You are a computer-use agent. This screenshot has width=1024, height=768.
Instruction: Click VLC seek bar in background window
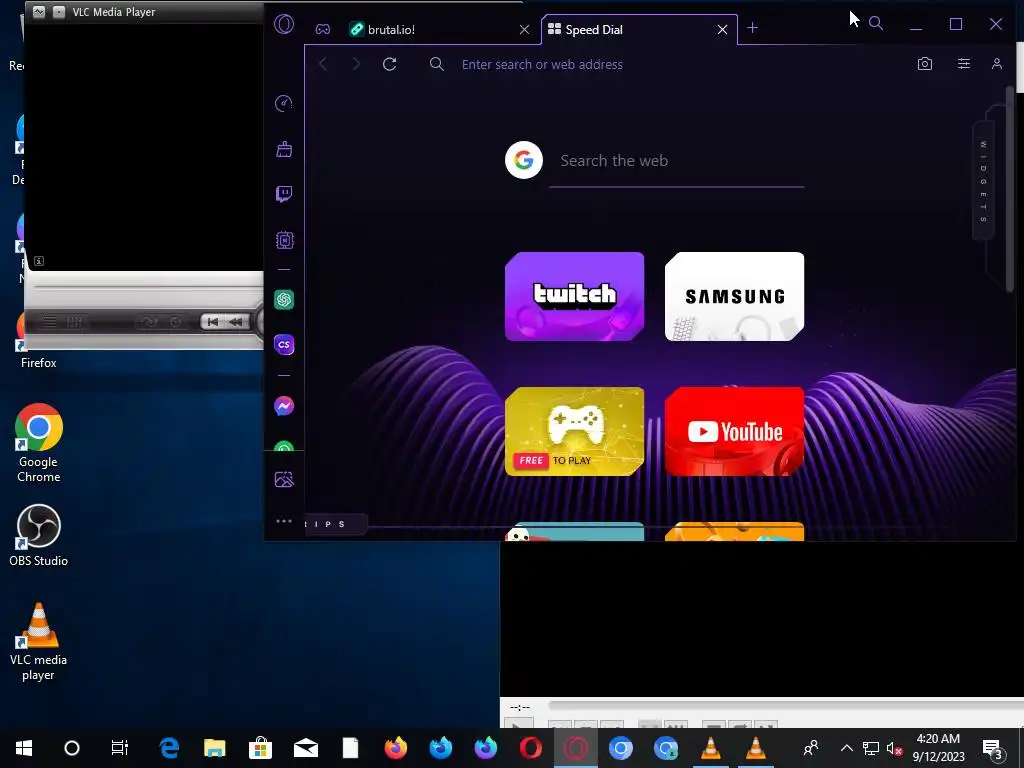coord(784,705)
